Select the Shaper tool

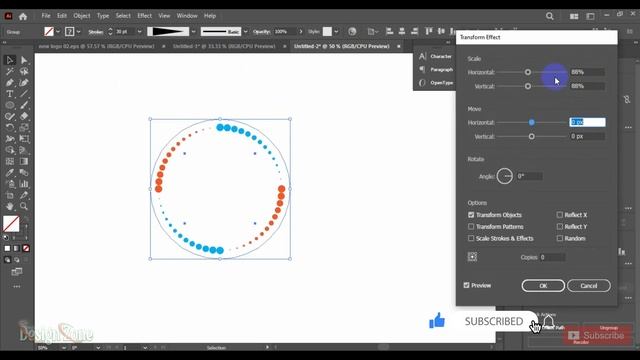coord(10,116)
